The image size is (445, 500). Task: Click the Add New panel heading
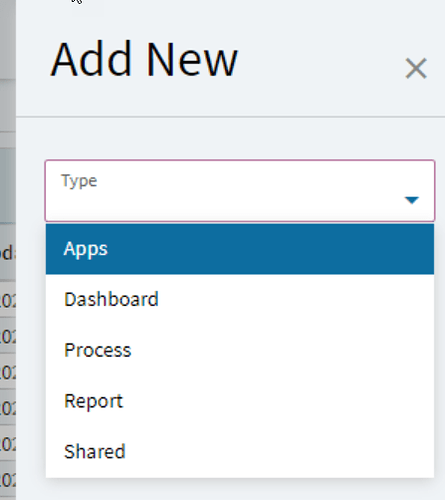(144, 59)
